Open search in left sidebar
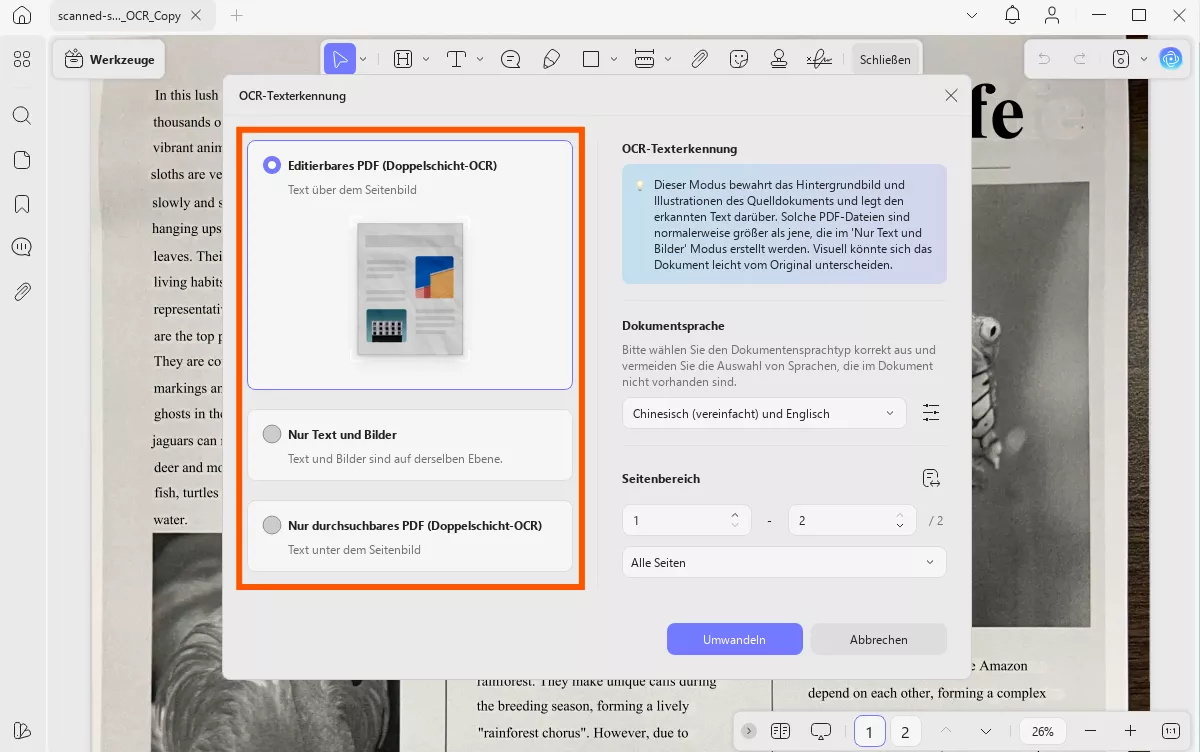 point(22,115)
